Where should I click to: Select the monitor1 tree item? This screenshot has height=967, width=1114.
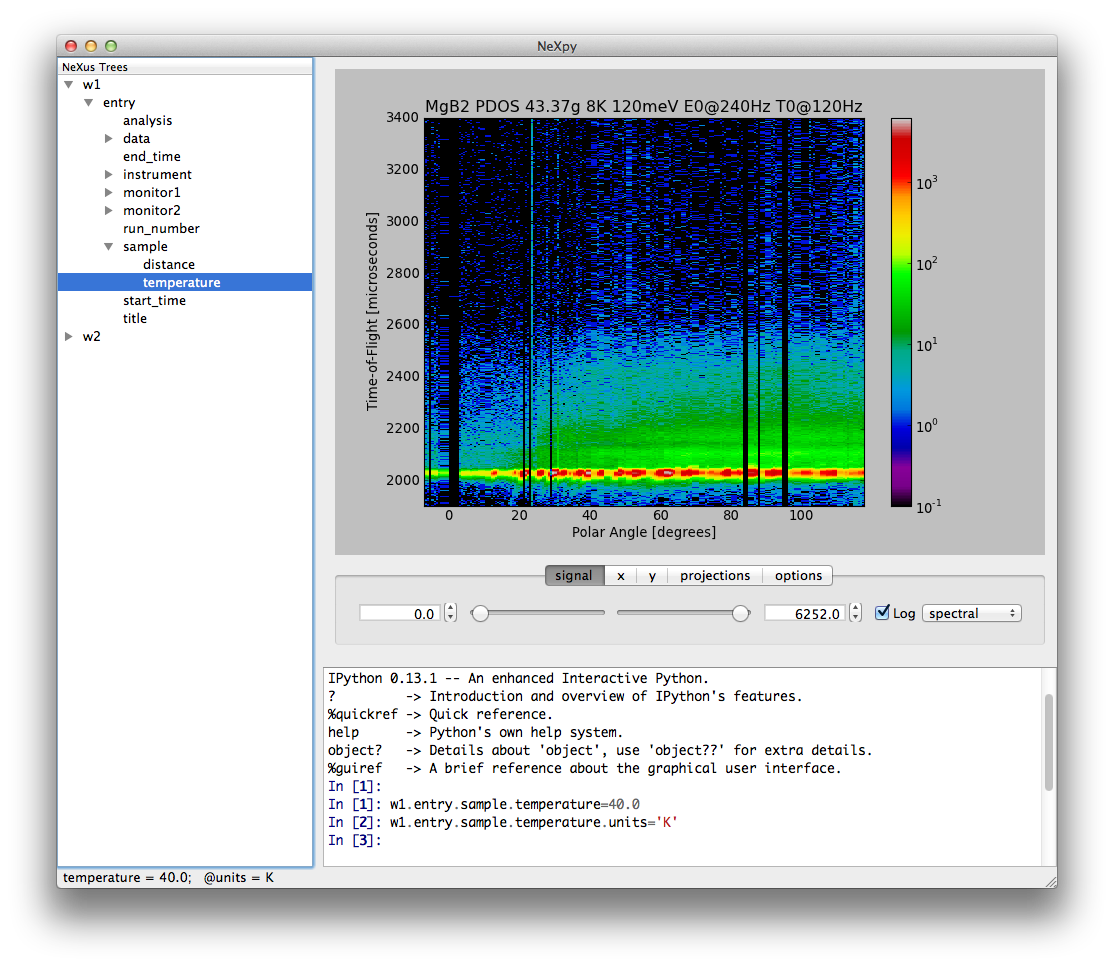pos(151,193)
